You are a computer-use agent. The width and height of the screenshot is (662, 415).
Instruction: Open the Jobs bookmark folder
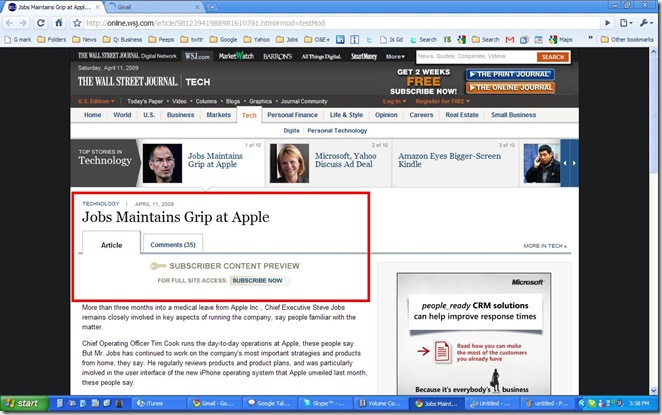click(x=287, y=40)
